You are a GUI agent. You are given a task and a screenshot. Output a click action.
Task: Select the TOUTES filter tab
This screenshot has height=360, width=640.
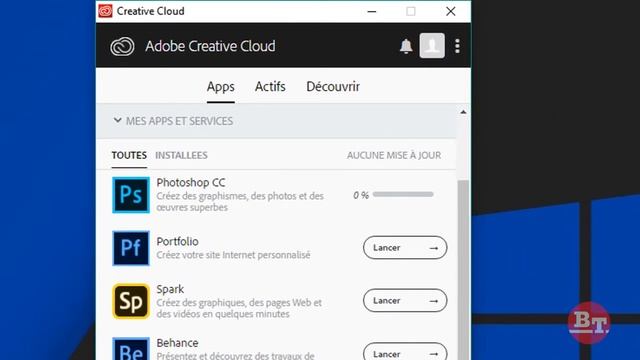pos(129,156)
